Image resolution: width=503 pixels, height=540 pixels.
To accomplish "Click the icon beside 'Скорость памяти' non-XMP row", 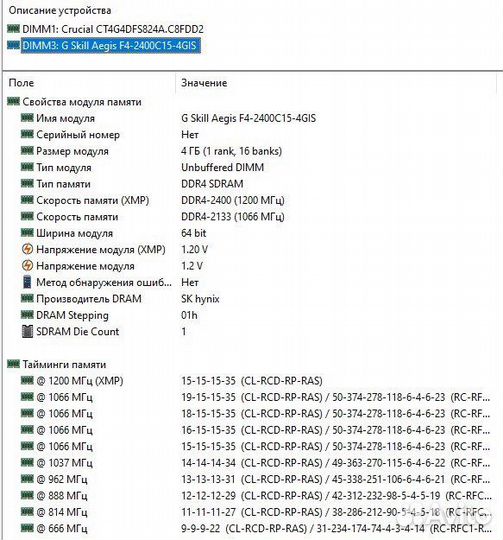I will pos(27,216).
